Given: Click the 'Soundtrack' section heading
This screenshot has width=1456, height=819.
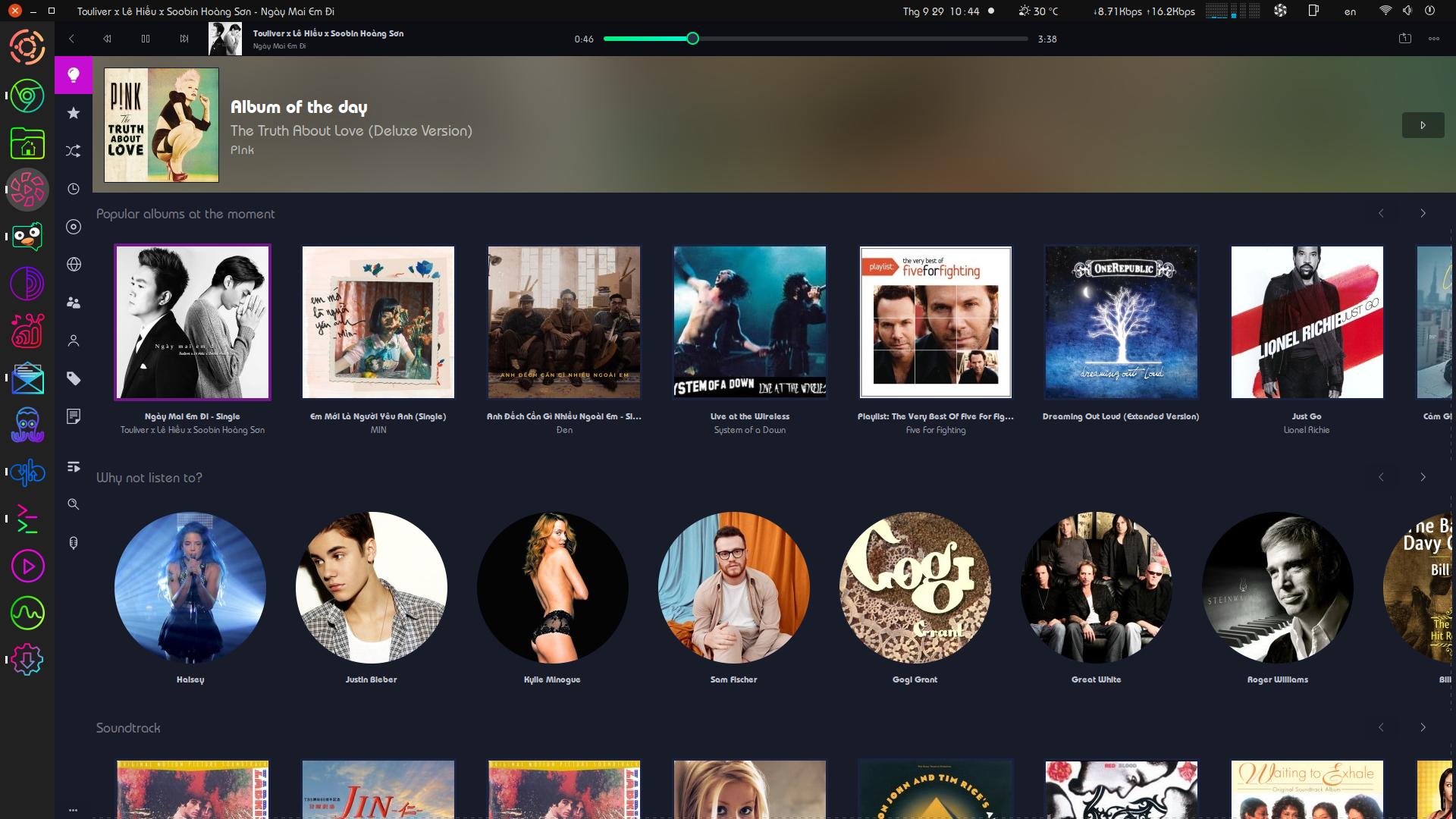Looking at the screenshot, I should tap(128, 728).
